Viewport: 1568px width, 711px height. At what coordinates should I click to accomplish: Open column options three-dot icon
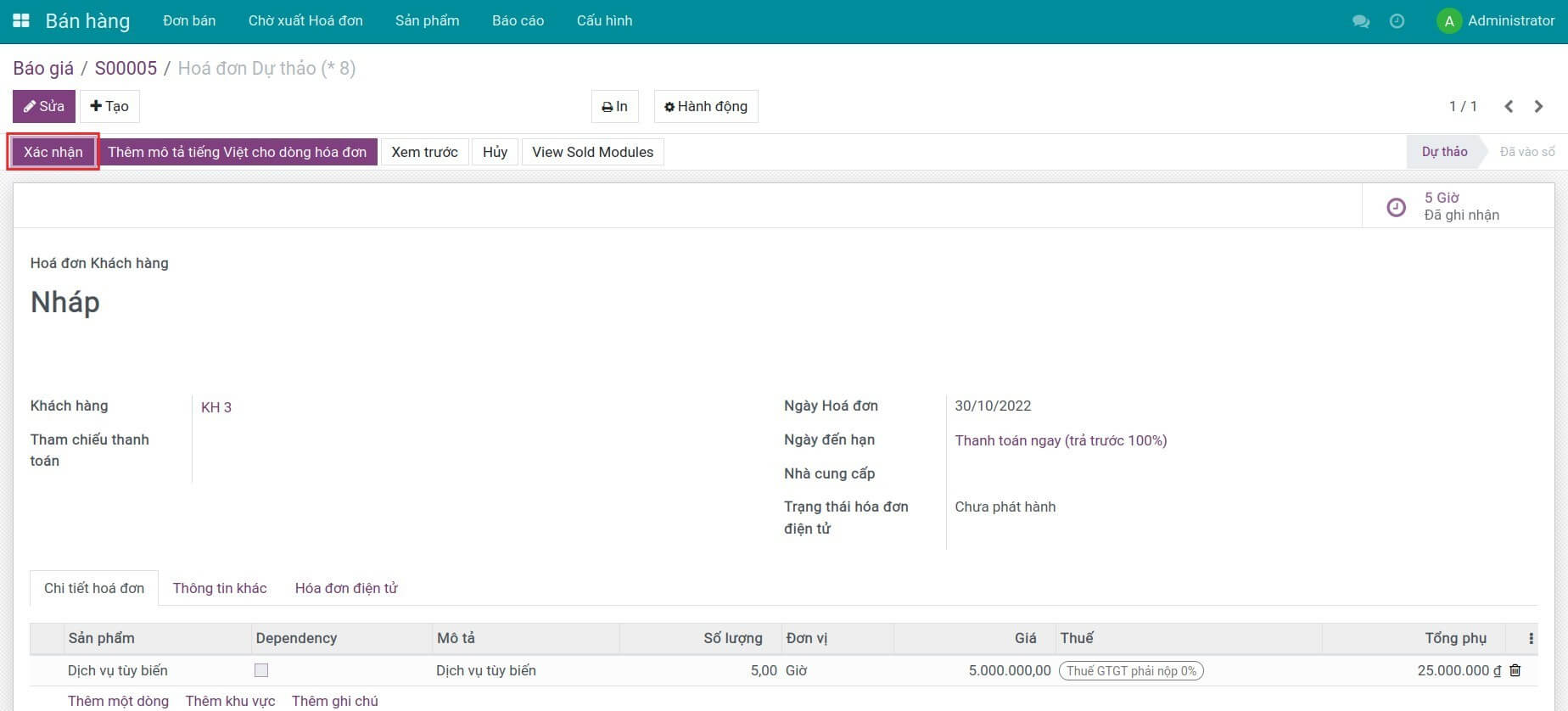[1531, 638]
